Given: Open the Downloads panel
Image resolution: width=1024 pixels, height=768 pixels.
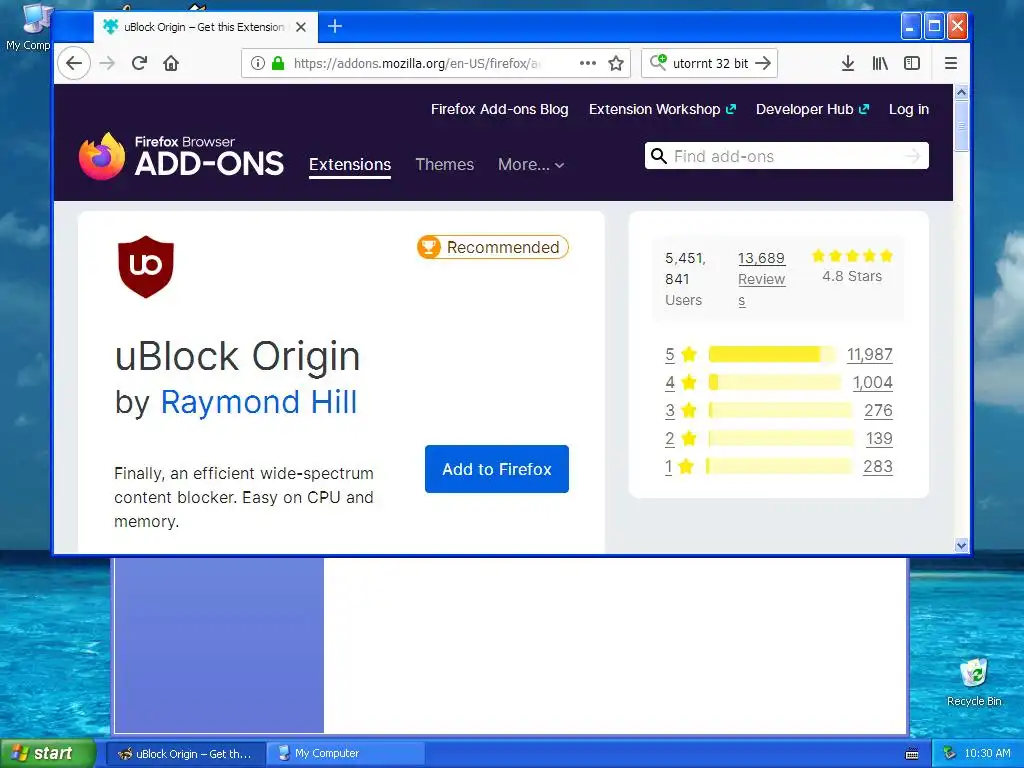Looking at the screenshot, I should tap(848, 63).
